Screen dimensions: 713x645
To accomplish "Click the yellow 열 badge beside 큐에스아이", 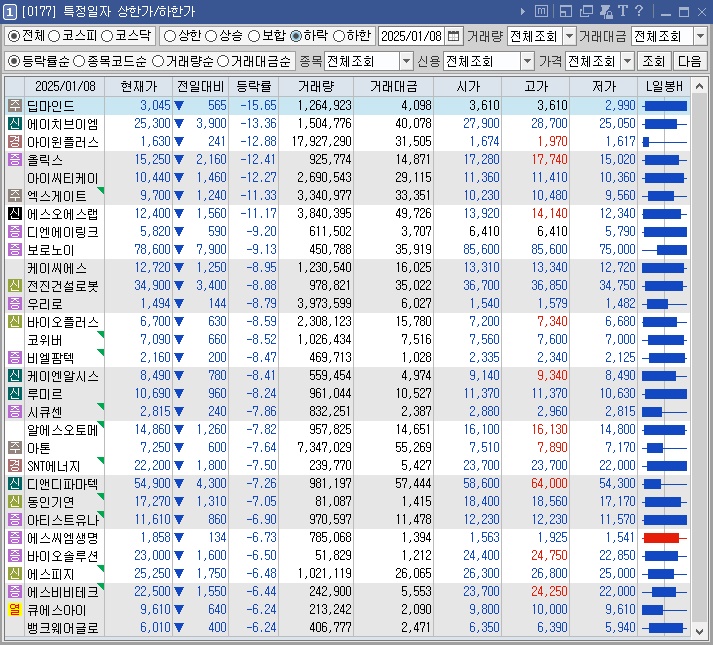I will [15, 610].
